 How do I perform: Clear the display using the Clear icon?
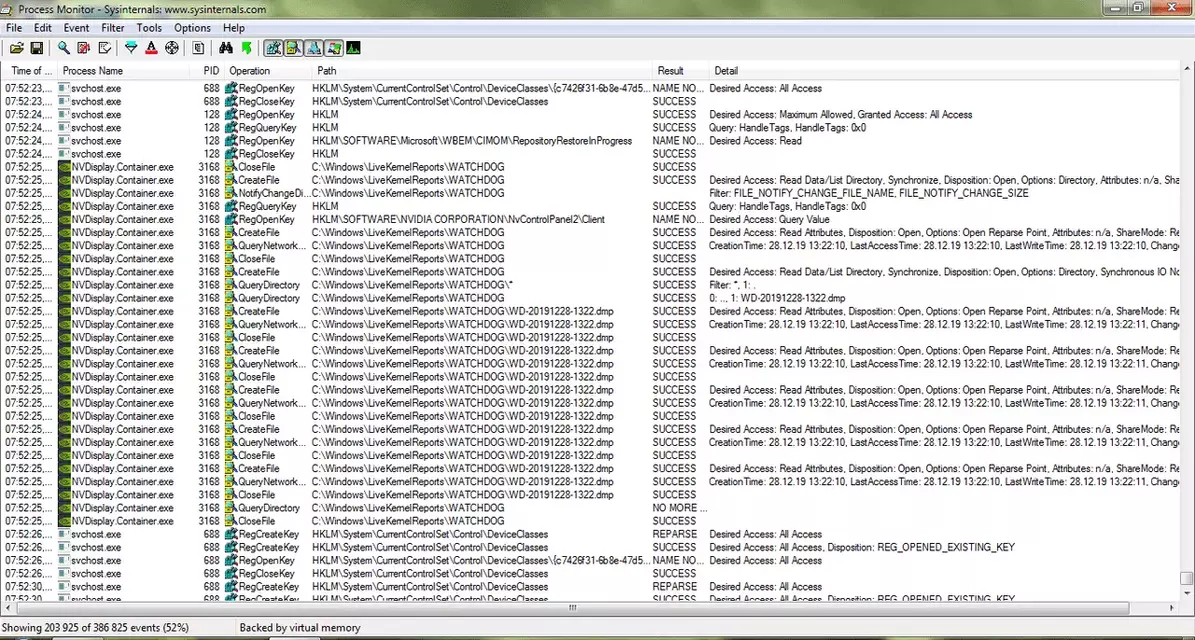(104, 48)
